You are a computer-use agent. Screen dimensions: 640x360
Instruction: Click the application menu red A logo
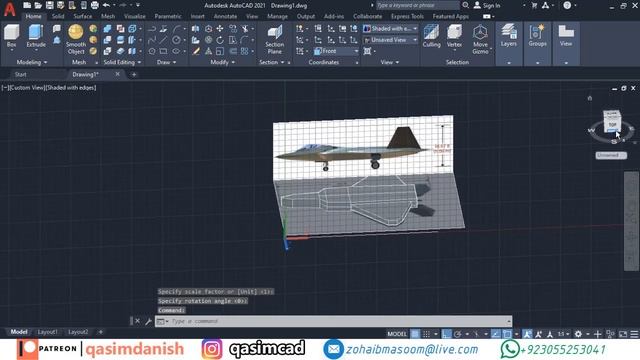tap(9, 9)
